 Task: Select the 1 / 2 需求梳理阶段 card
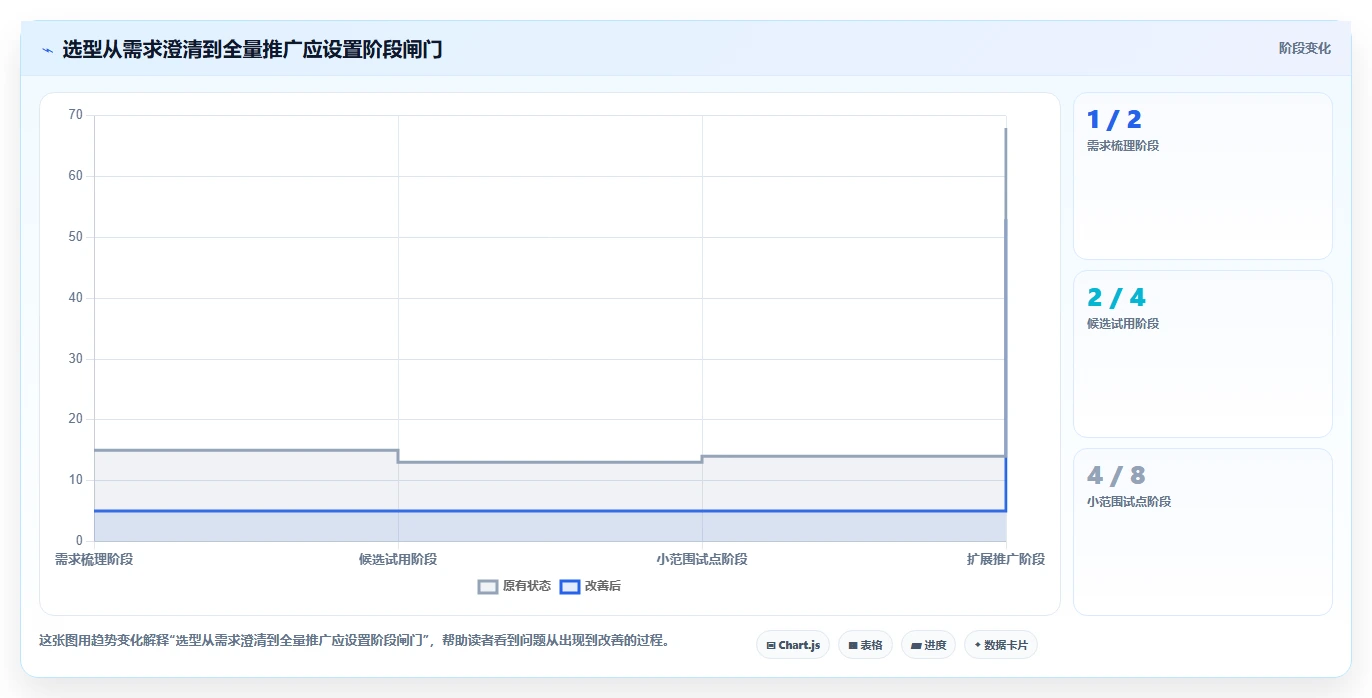[x=1202, y=176]
